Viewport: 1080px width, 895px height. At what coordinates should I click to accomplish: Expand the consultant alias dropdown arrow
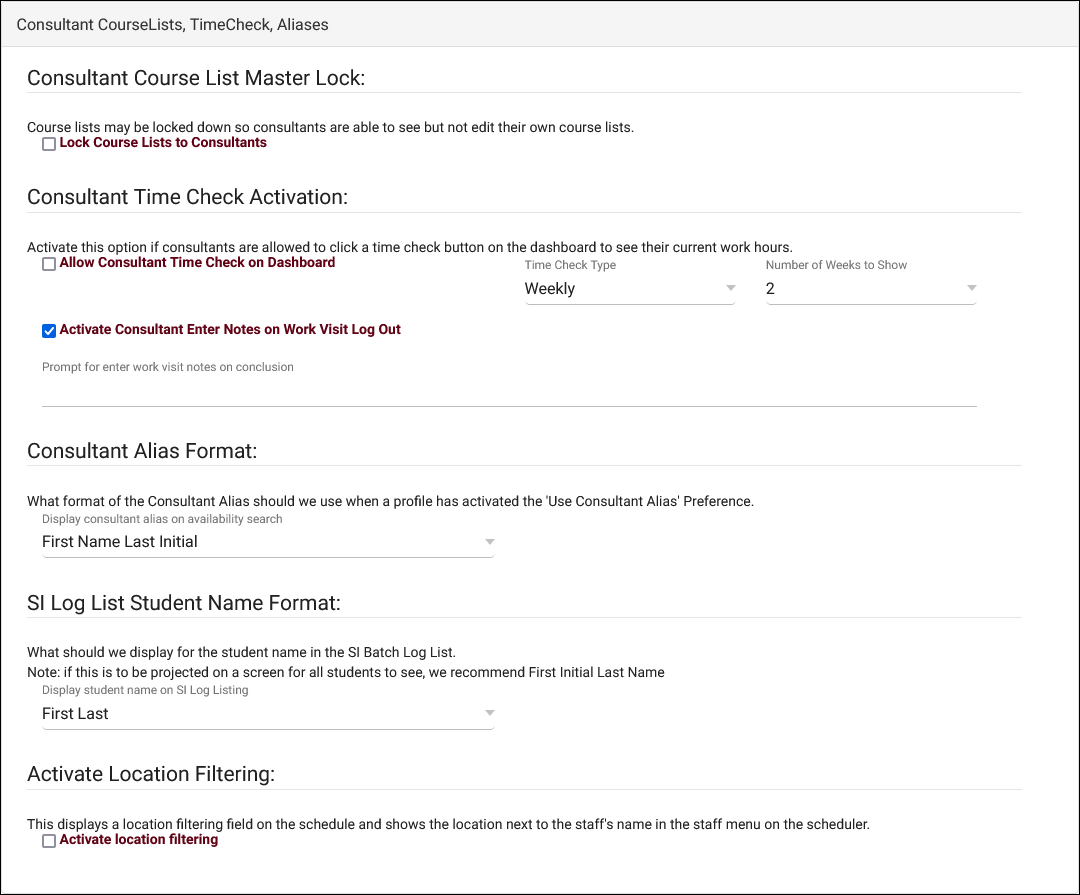489,542
